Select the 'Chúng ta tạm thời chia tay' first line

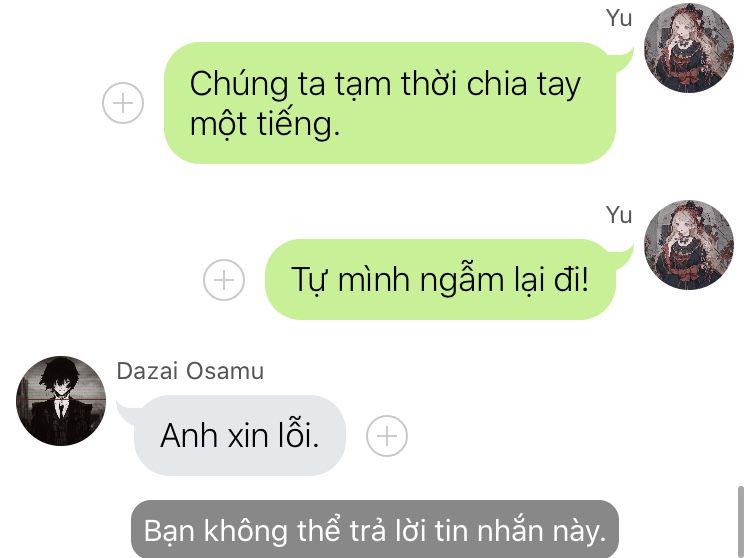(x=385, y=84)
